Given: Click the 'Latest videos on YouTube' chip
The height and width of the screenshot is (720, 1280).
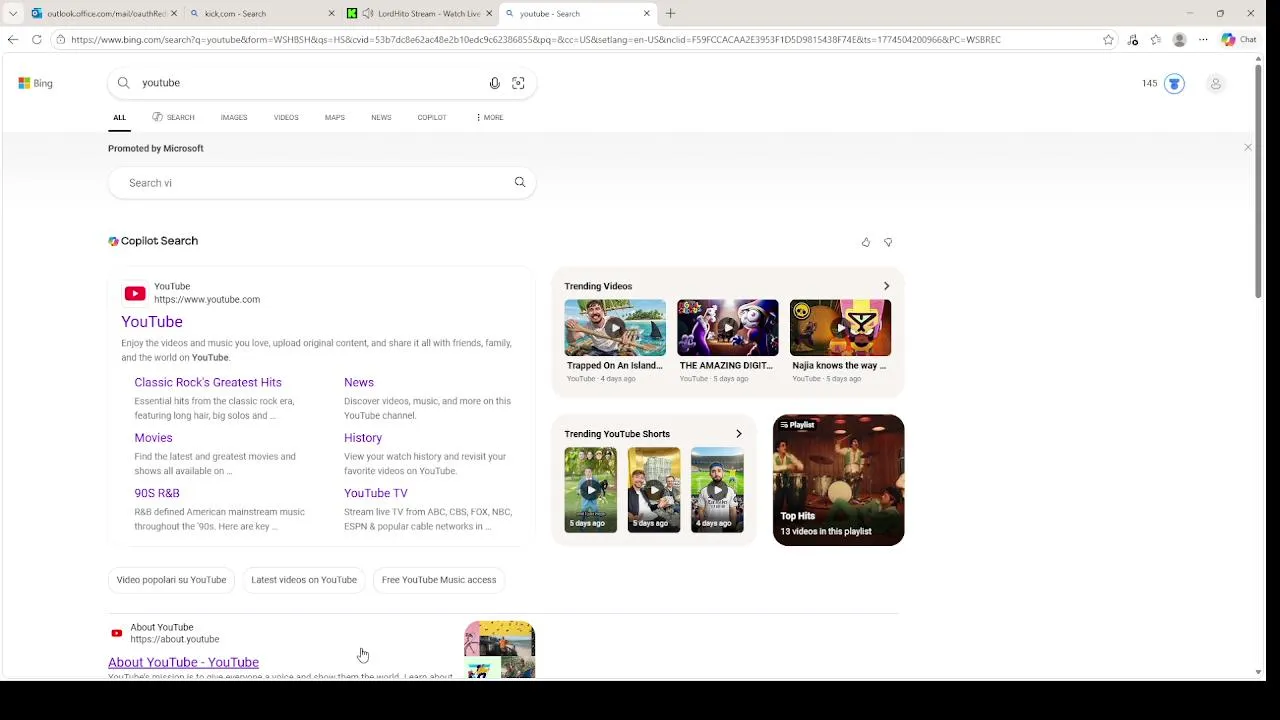Looking at the screenshot, I should [x=304, y=580].
